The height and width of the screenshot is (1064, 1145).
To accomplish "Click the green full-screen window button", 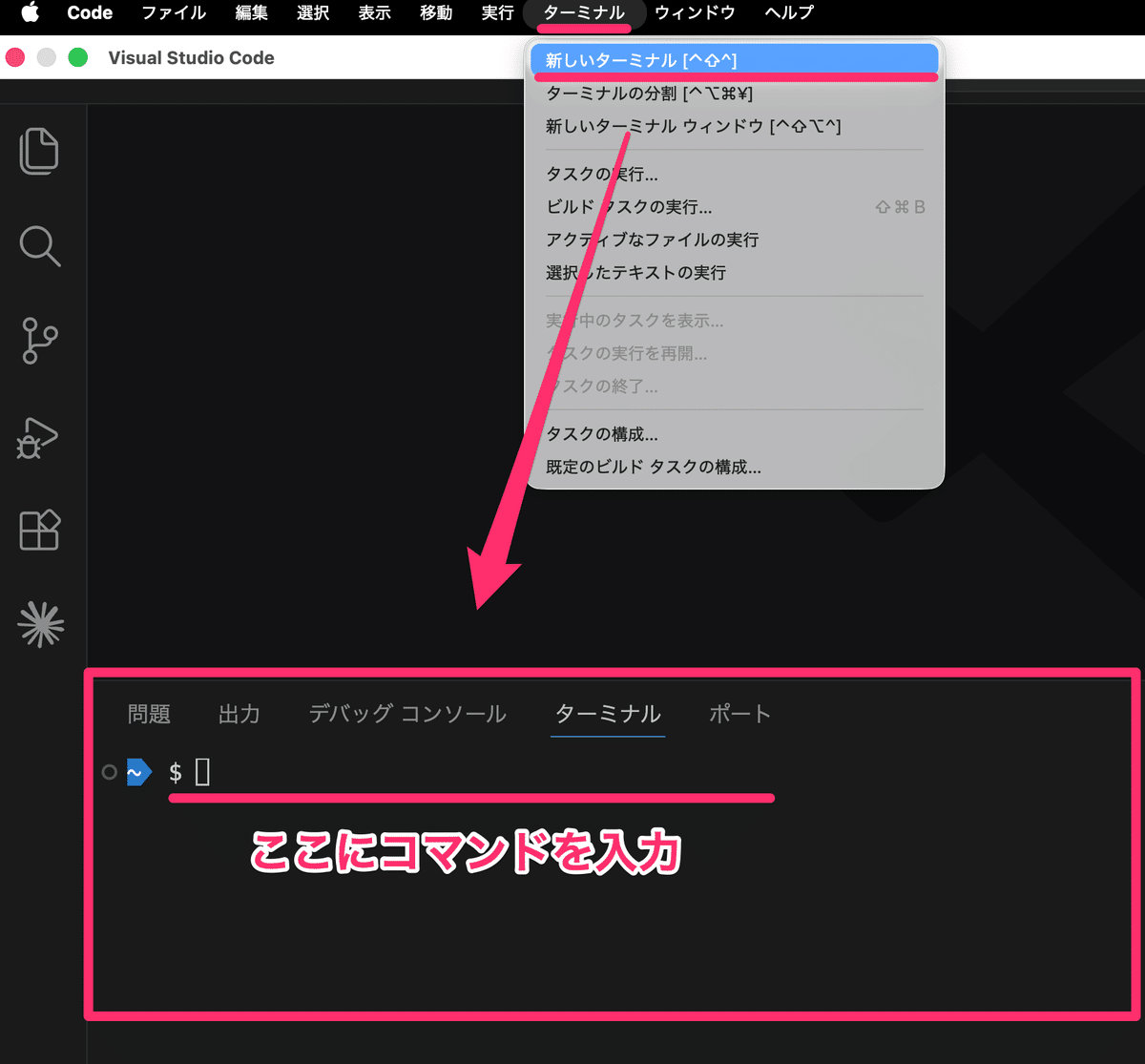I will 78,57.
